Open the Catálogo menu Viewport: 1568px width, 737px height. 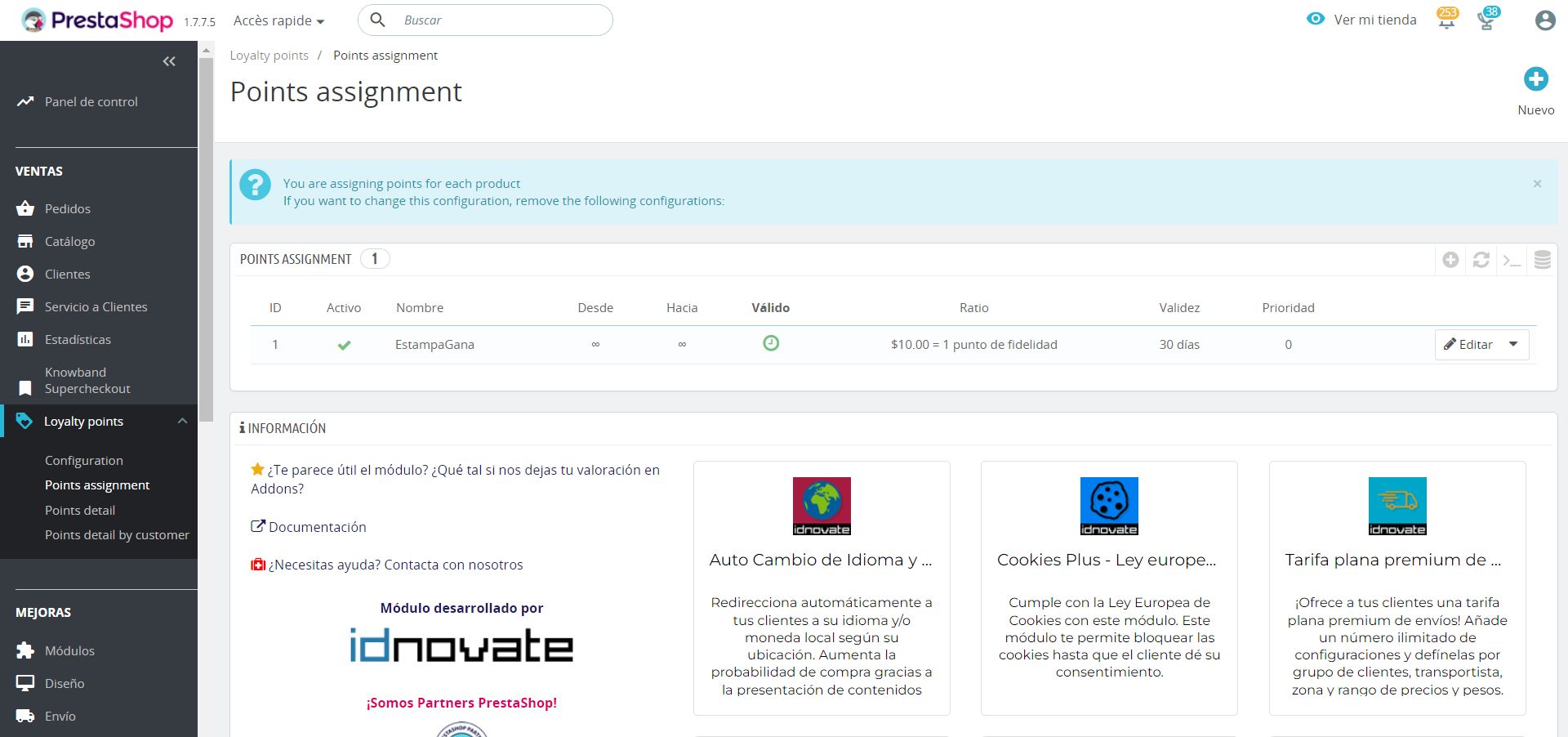(69, 241)
